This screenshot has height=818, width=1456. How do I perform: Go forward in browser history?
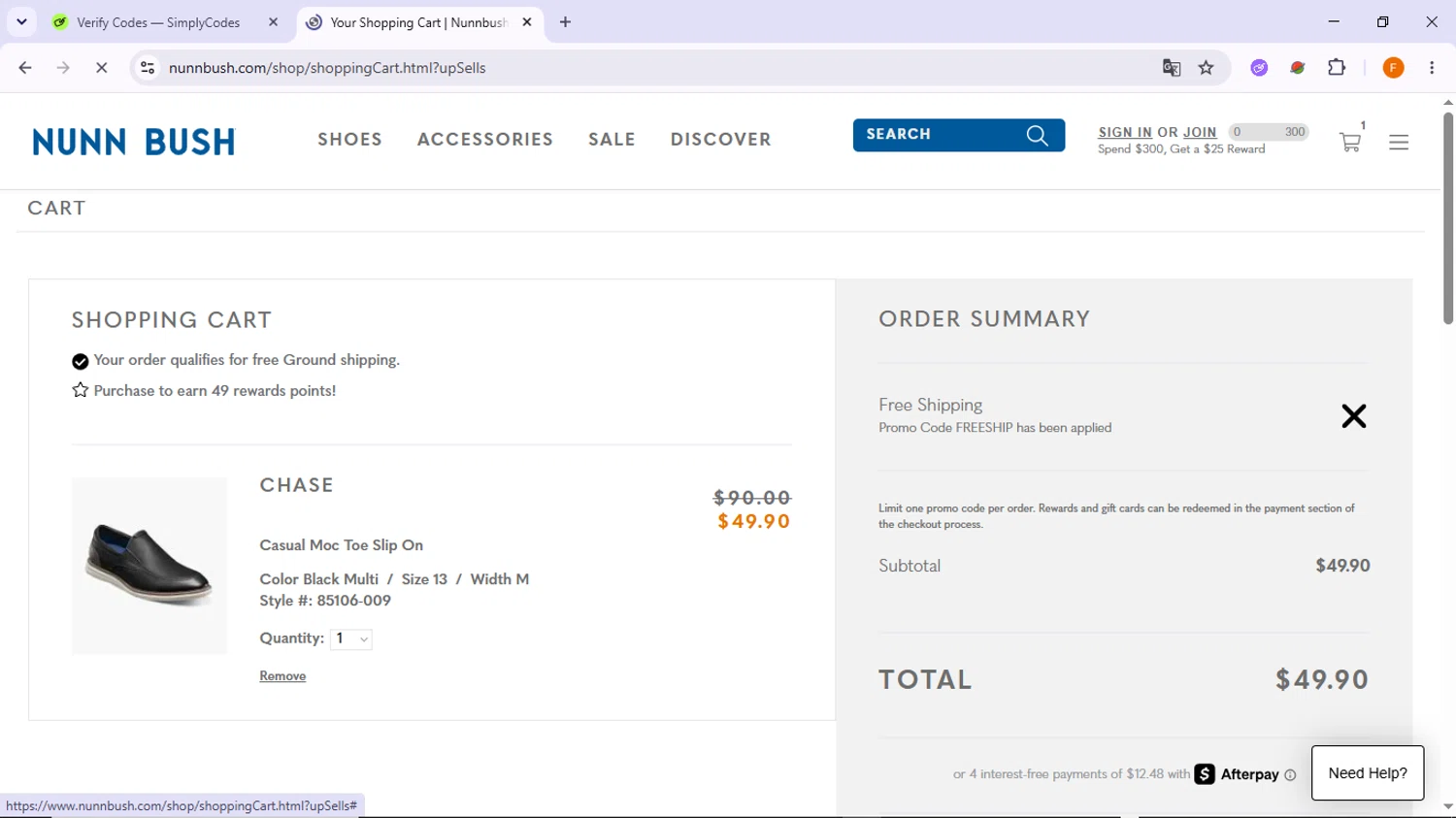[63, 68]
